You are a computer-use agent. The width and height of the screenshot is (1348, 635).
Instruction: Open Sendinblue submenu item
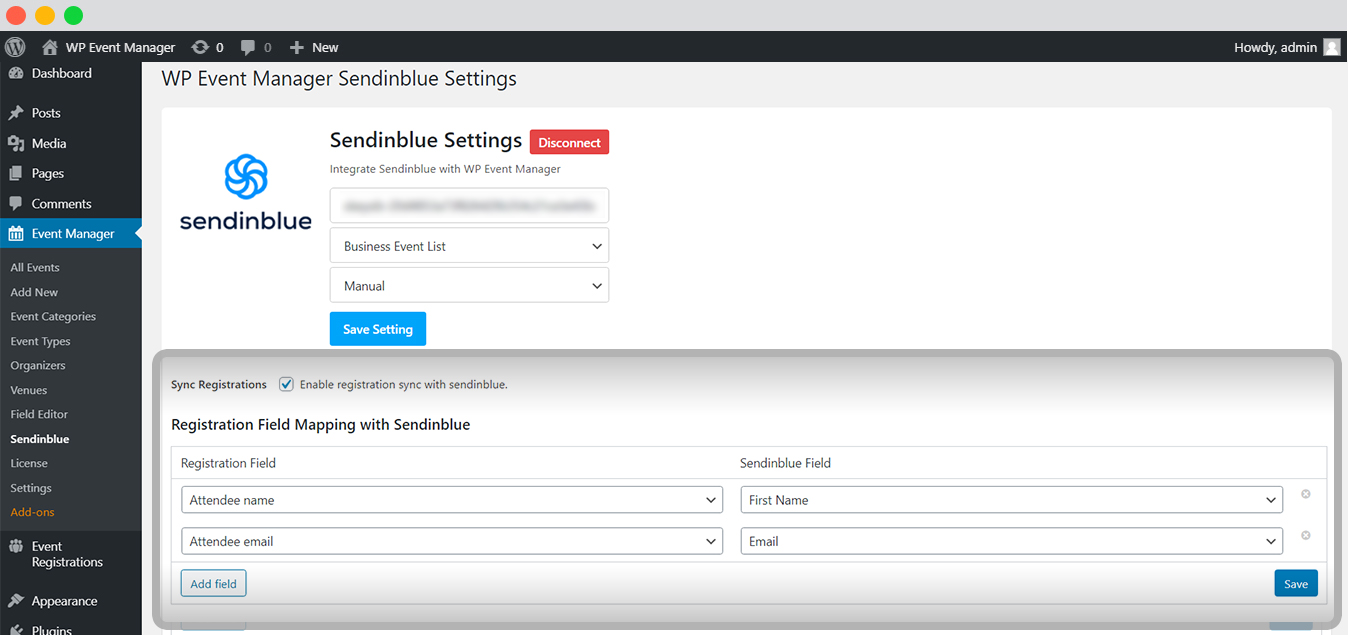click(x=40, y=439)
